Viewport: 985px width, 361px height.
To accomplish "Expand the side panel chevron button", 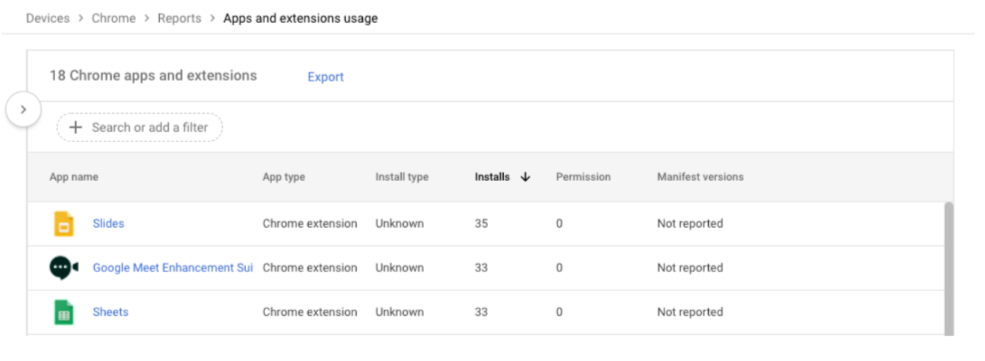I will (x=23, y=109).
